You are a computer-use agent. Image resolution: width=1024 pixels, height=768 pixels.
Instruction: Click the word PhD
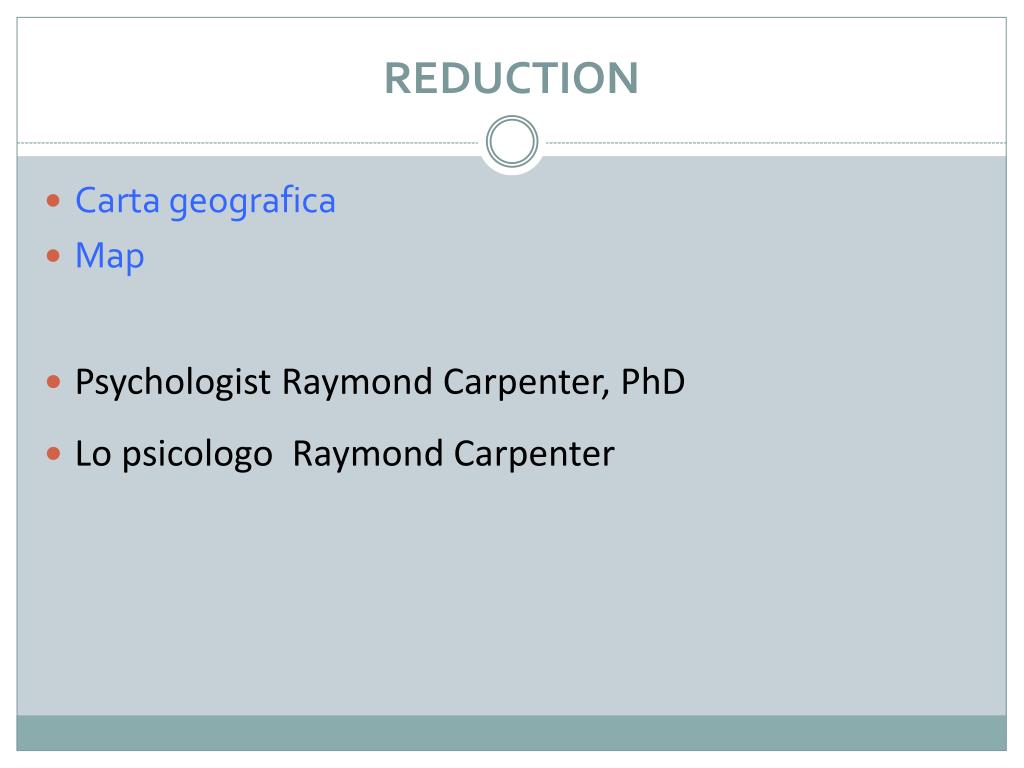click(x=652, y=381)
